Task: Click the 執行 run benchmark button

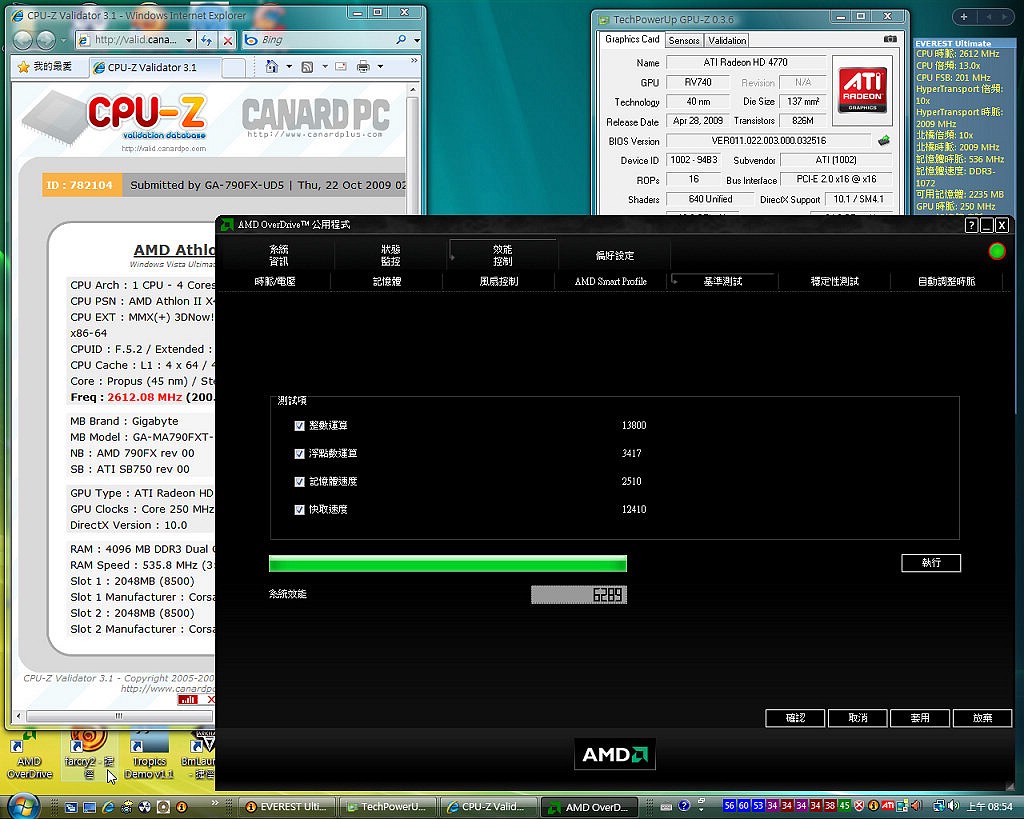Action: click(x=931, y=563)
